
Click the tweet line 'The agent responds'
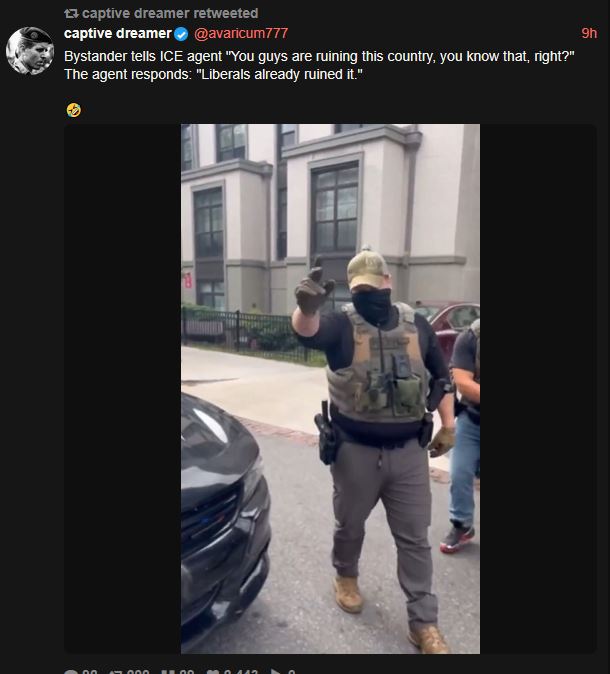click(x=213, y=74)
